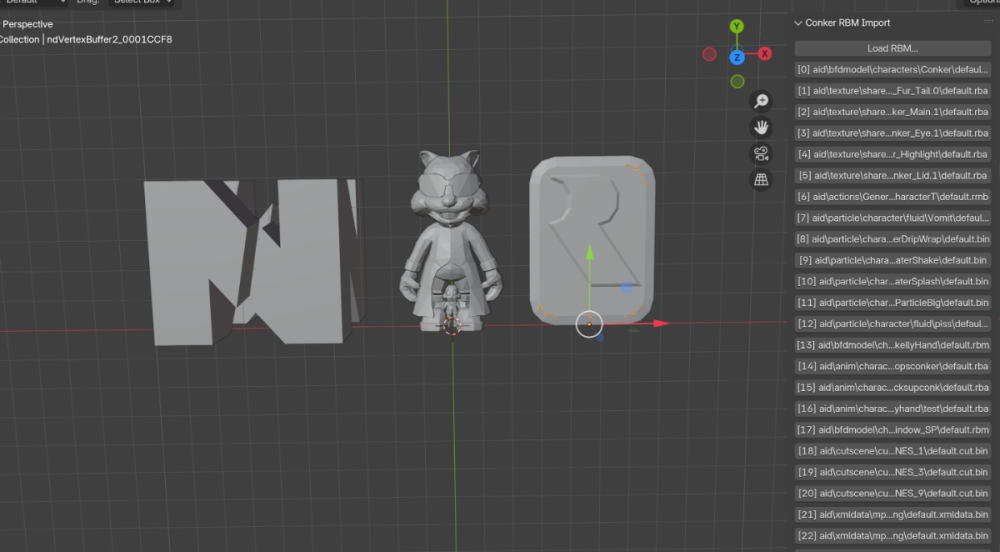Switch perspective/orthographic with the grid icon

click(761, 179)
